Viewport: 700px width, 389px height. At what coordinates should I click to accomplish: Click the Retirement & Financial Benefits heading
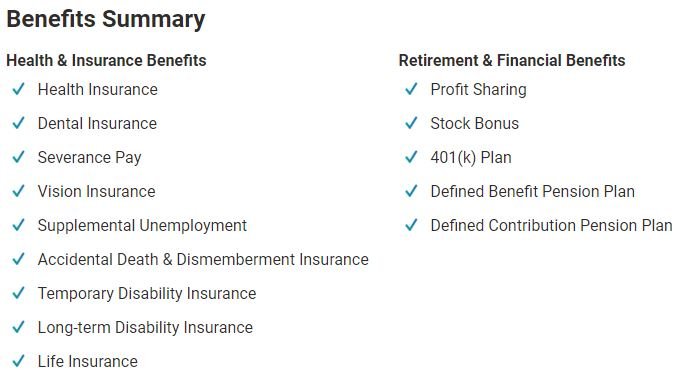coord(512,60)
